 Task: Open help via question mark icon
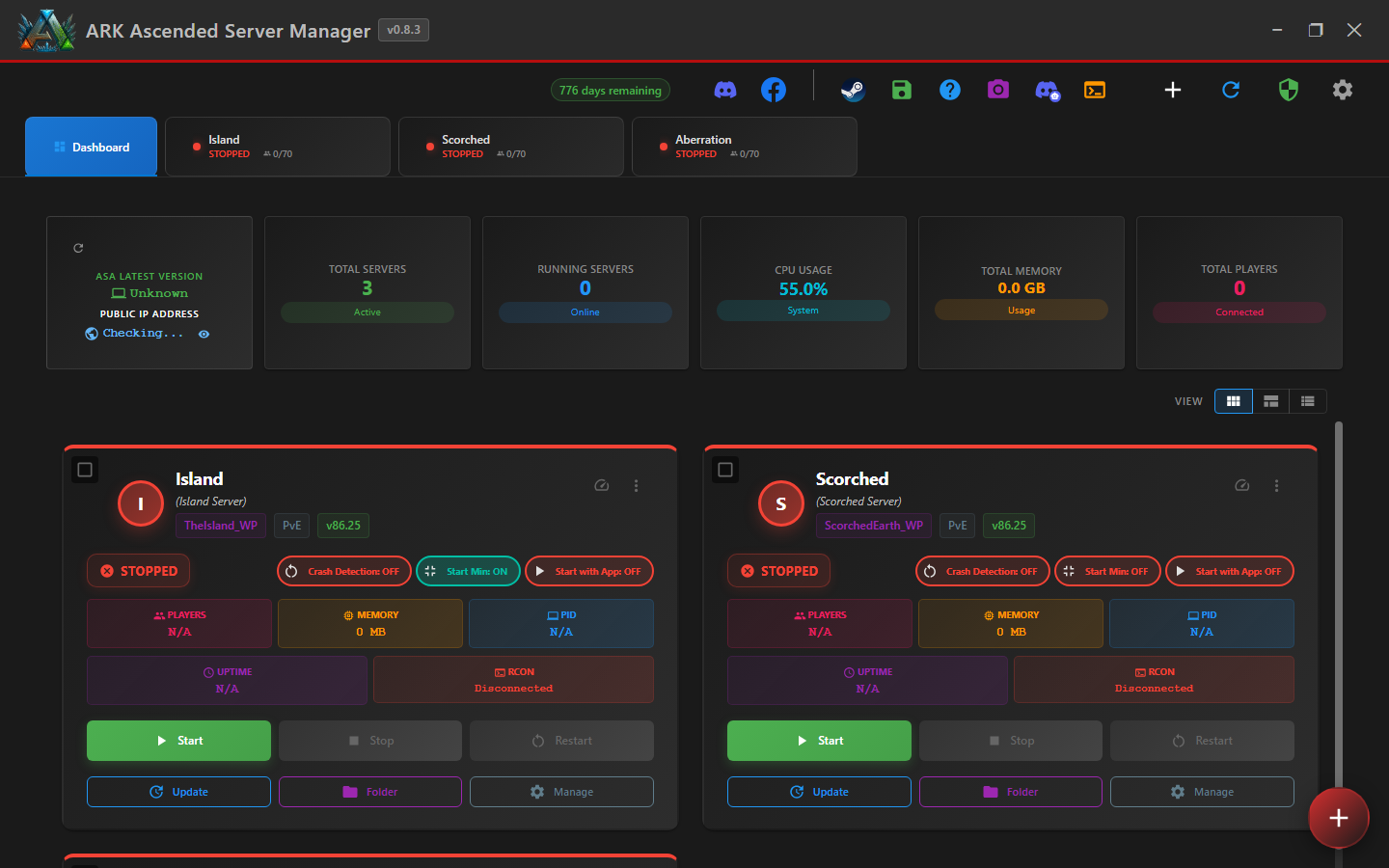(x=950, y=90)
